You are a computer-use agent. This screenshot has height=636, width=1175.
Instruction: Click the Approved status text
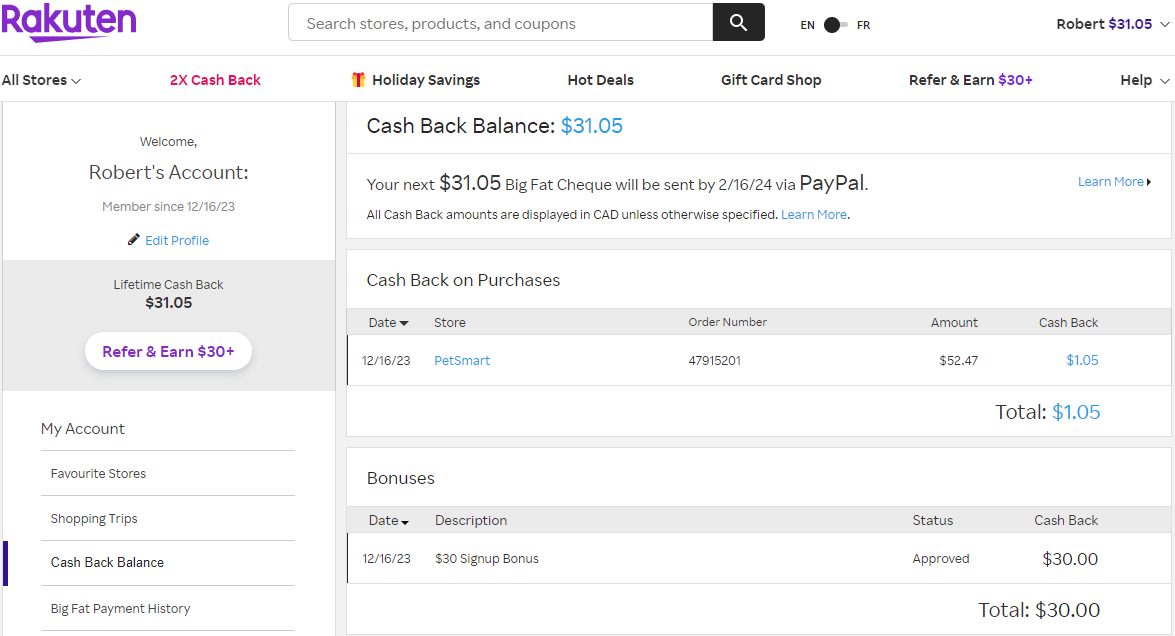click(940, 559)
